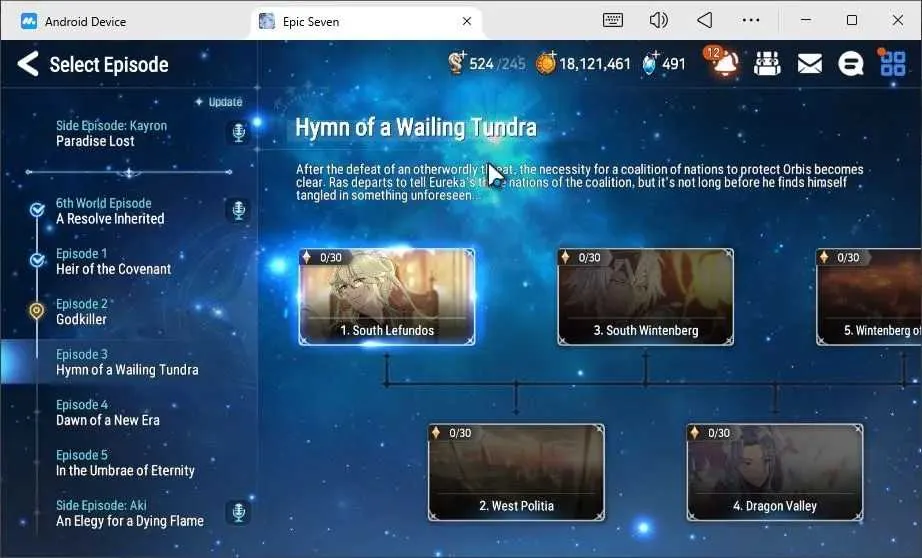922x558 pixels.
Task: Open the mail envelope icon
Action: (810, 64)
